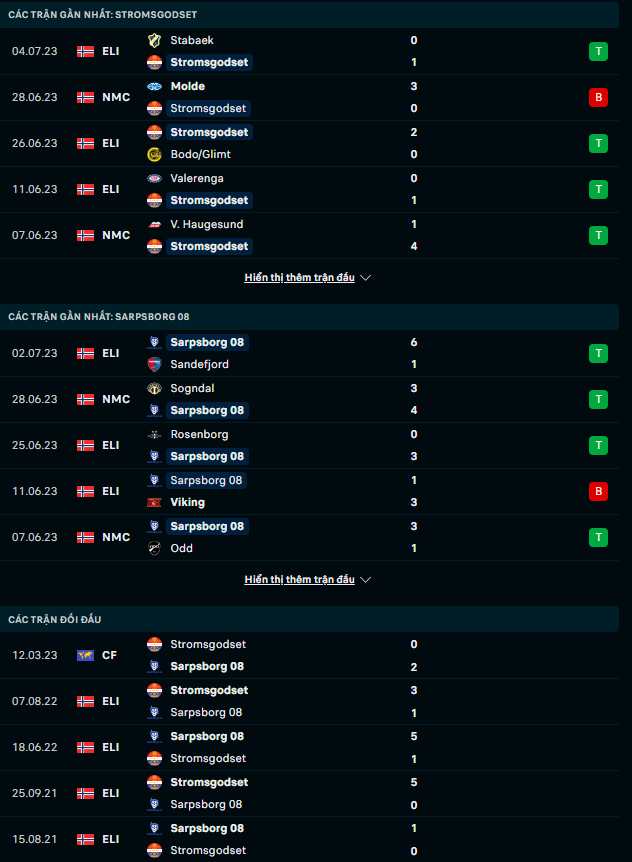The image size is (632, 862).
Task: Expand more Sarpsborg 08 matches with the chevron
Action: (366, 580)
